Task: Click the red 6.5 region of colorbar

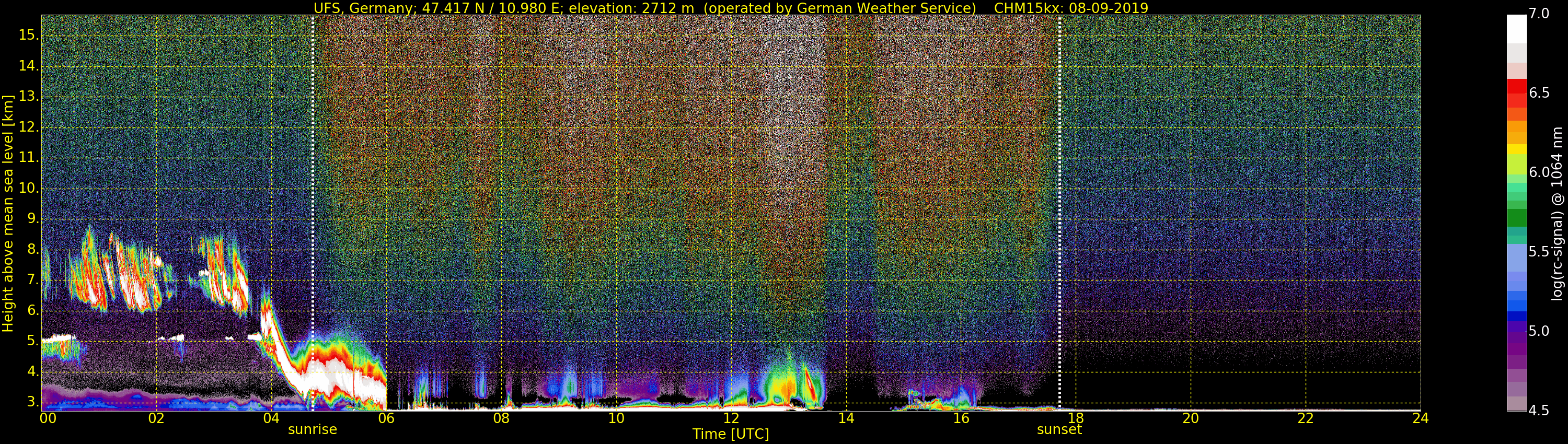Action: tap(1516, 92)
